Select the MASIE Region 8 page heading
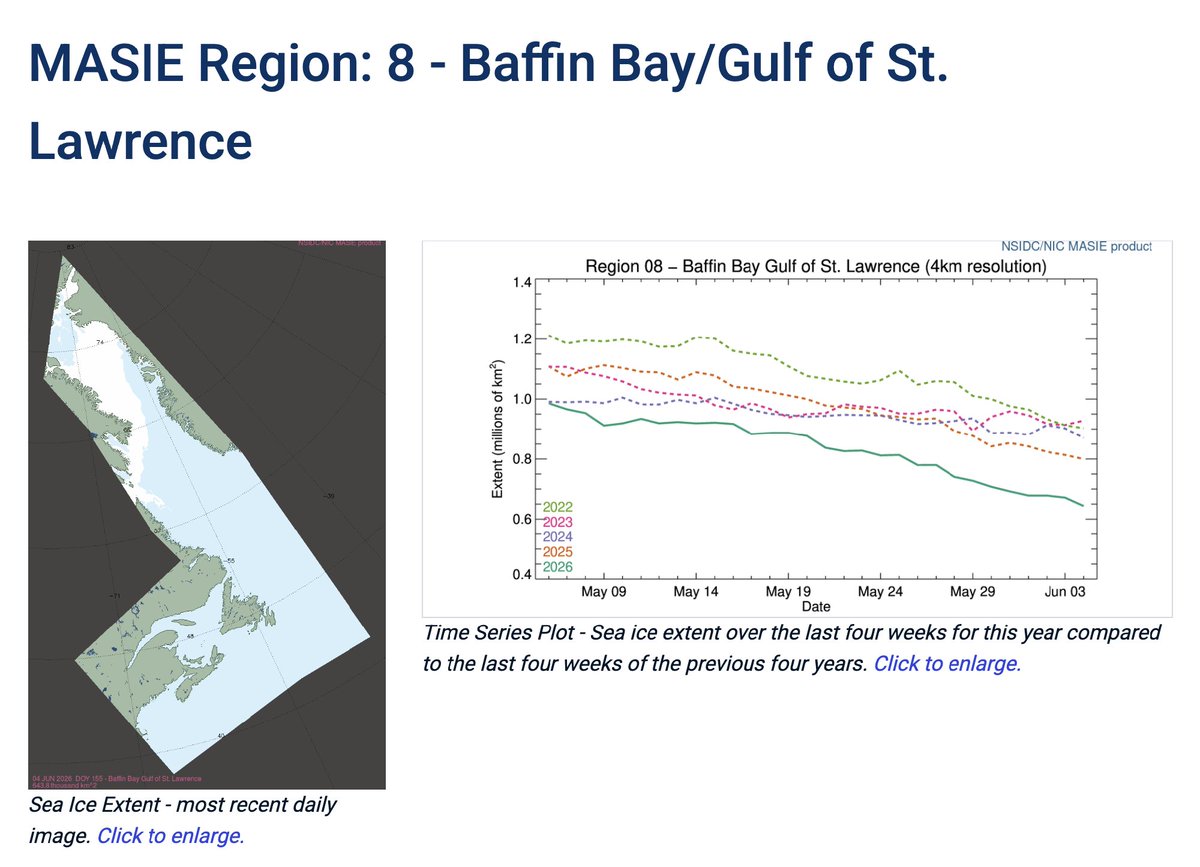Viewport: 1200px width, 867px height. click(489, 100)
